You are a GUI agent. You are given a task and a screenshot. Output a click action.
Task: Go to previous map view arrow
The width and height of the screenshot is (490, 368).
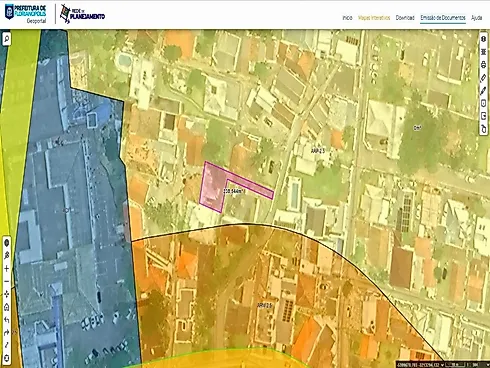tap(6, 320)
